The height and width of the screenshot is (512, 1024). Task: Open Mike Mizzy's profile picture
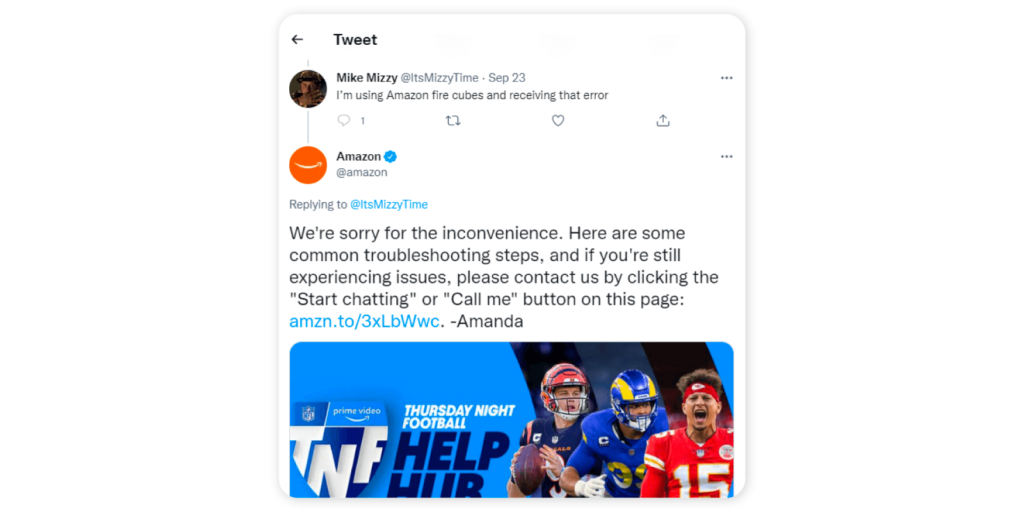pos(308,89)
